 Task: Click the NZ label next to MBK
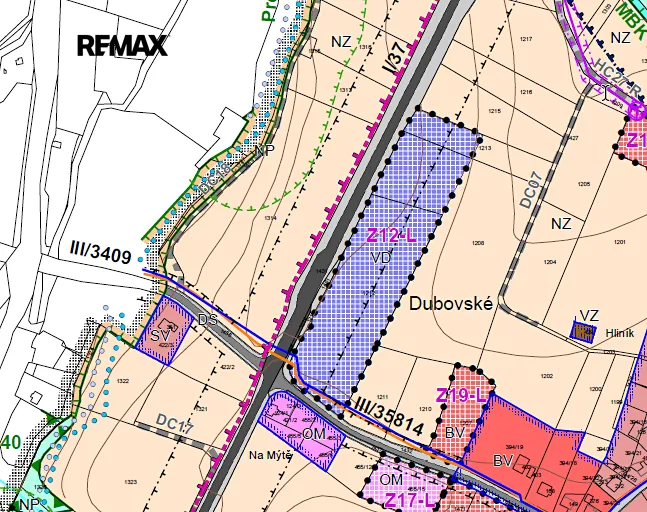click(x=620, y=38)
